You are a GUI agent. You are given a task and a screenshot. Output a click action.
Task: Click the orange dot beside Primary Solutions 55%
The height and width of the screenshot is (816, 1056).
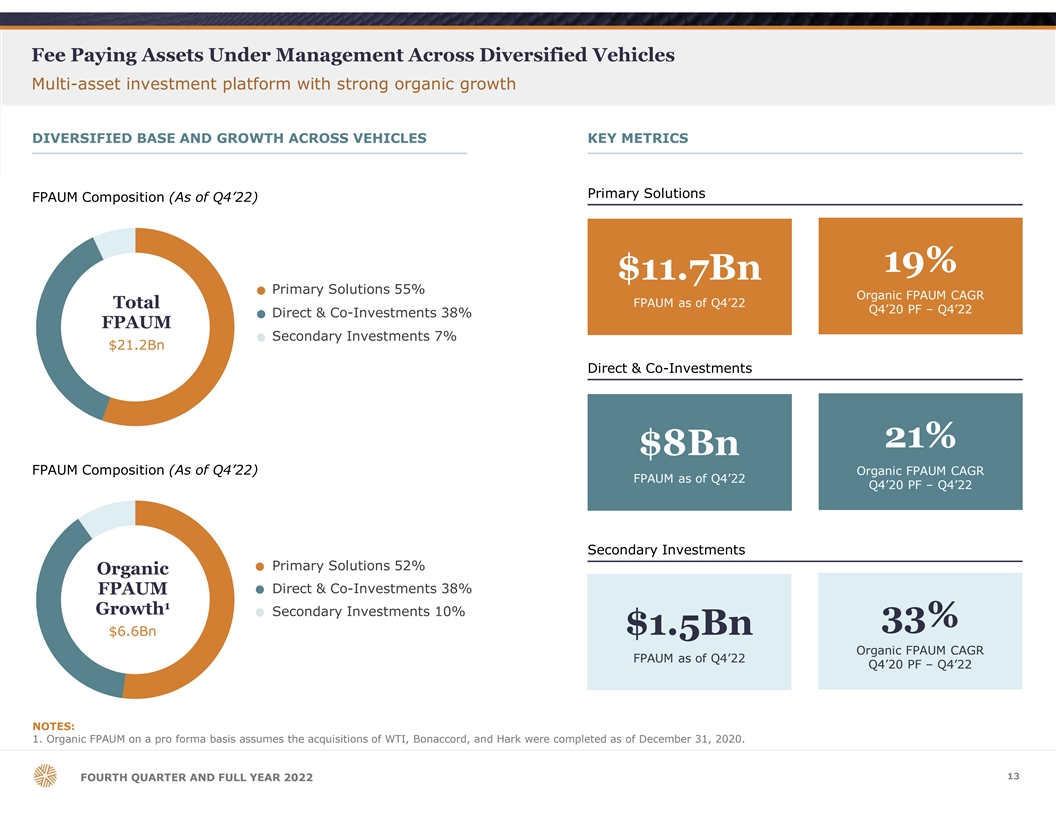click(261, 291)
